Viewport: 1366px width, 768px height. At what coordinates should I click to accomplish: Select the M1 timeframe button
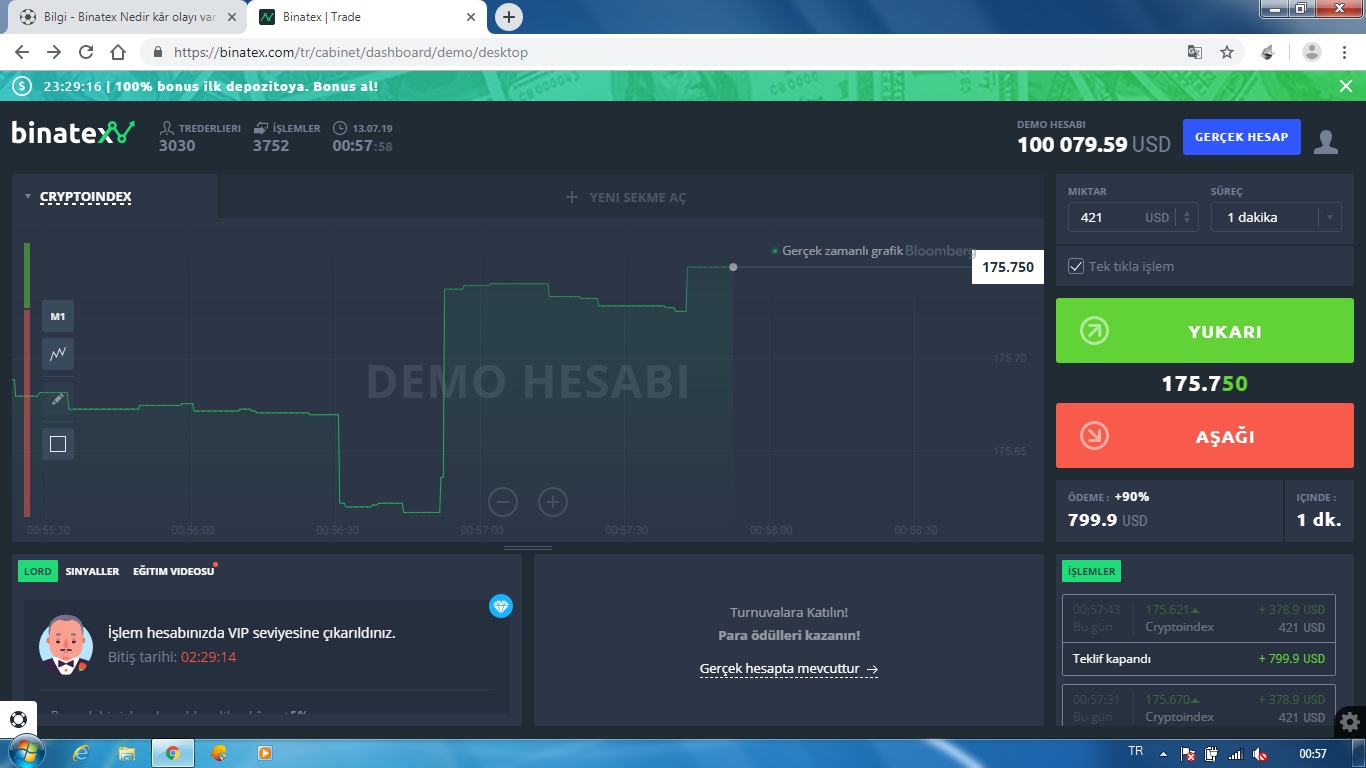pyautogui.click(x=58, y=316)
